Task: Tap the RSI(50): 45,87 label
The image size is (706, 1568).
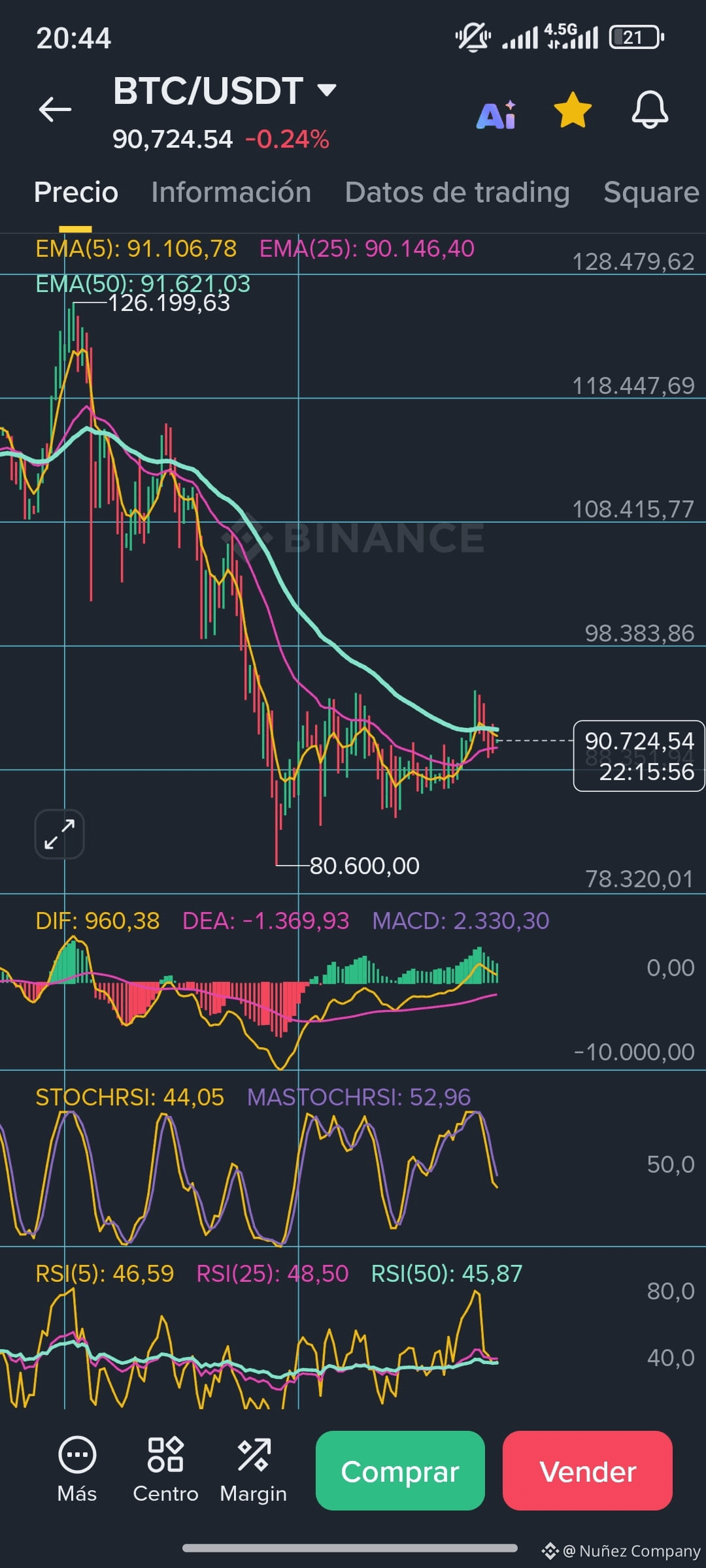Action: (446, 1274)
